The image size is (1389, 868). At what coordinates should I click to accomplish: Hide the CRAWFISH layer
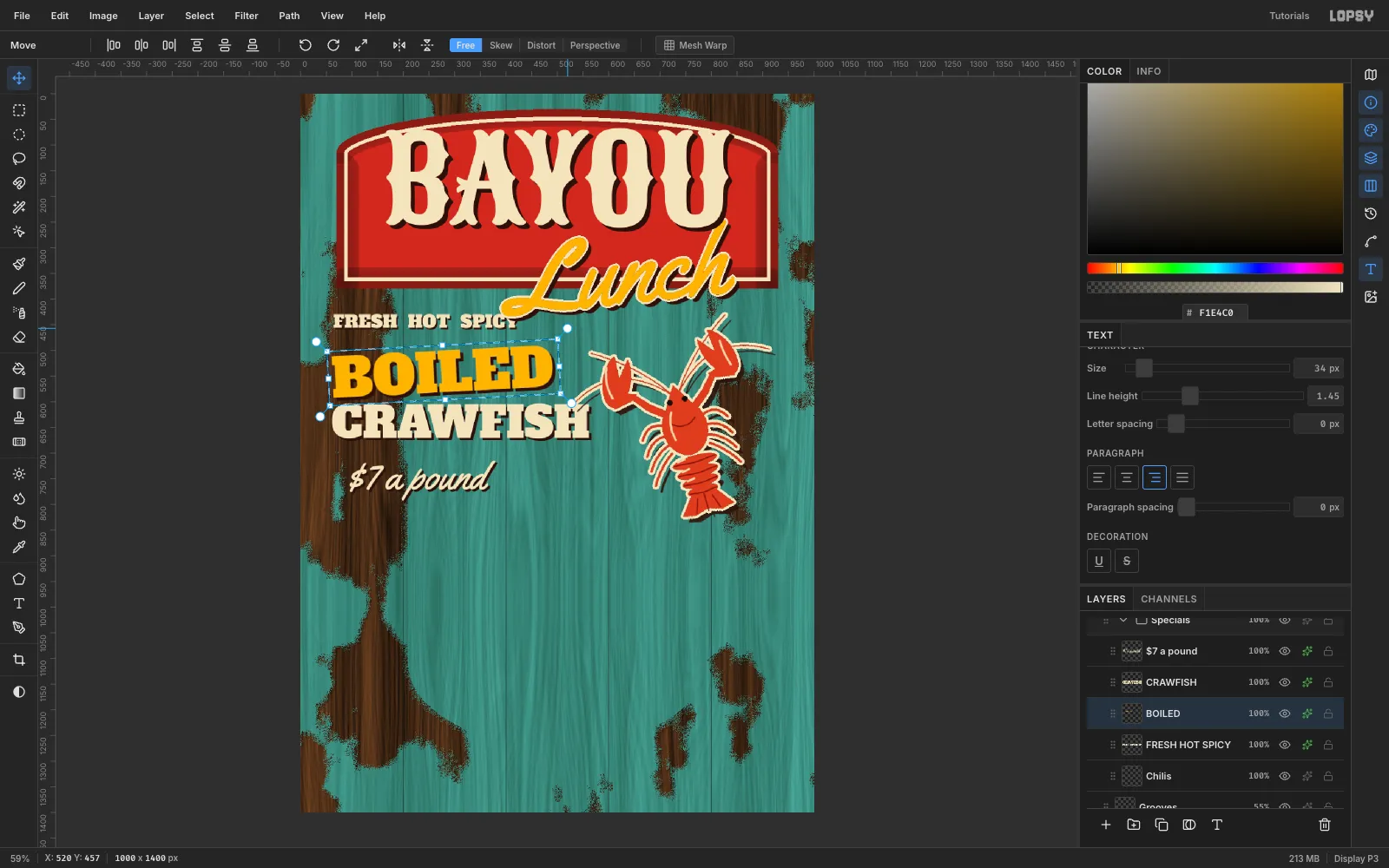[1285, 682]
